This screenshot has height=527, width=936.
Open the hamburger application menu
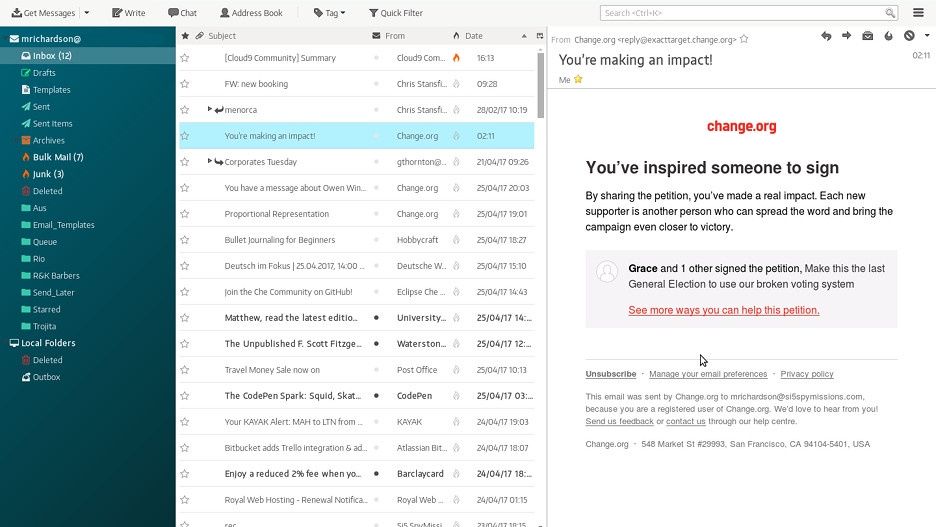(918, 13)
